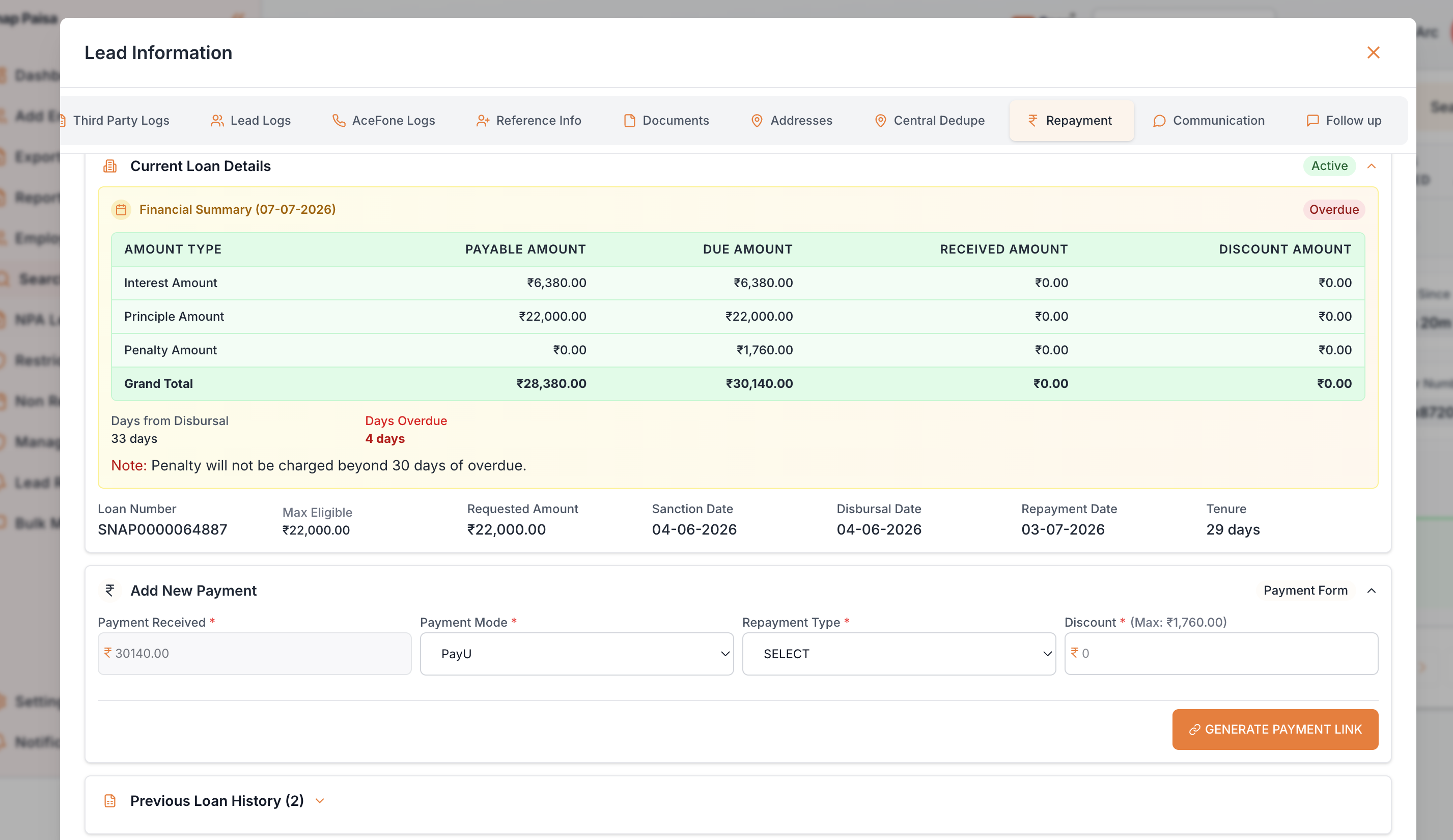Switch to the Documents tab
The image size is (1453, 840).
pyautogui.click(x=666, y=121)
